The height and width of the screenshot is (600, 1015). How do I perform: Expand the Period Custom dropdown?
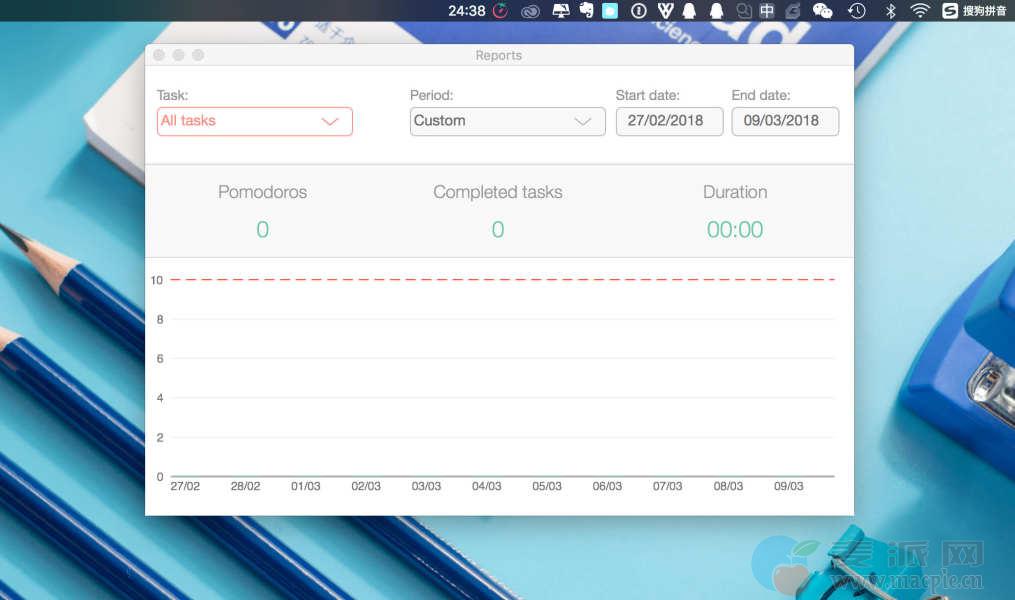(507, 121)
